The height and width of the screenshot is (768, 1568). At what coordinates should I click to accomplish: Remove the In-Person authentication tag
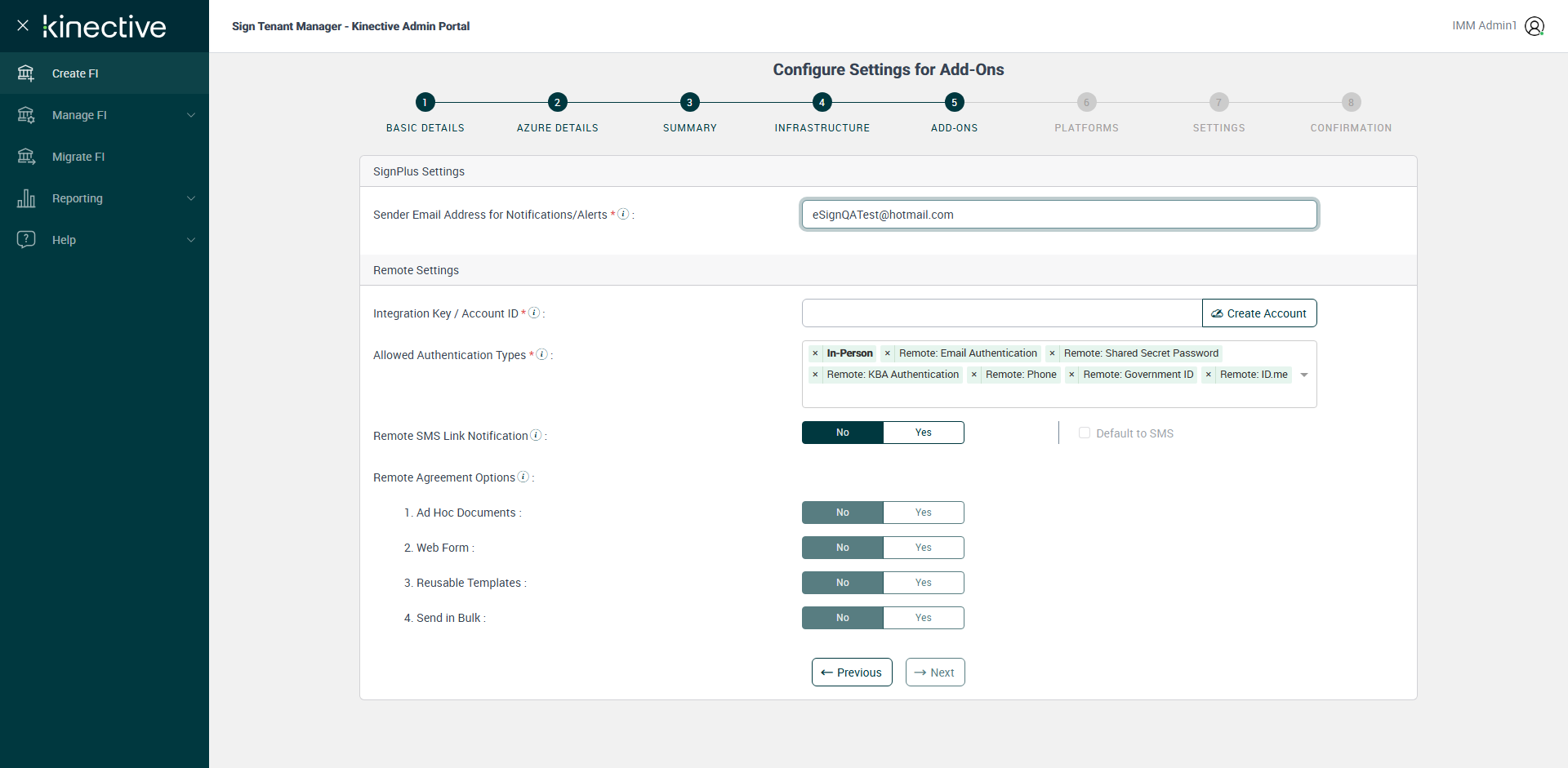click(x=815, y=353)
